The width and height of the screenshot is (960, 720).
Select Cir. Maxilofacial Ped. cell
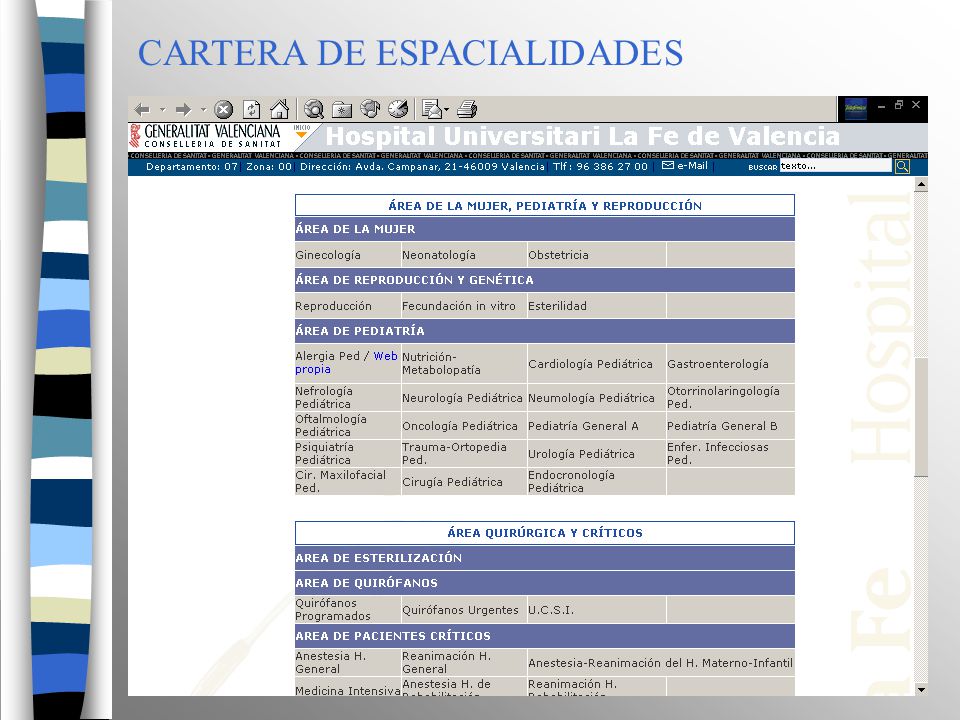pos(347,481)
